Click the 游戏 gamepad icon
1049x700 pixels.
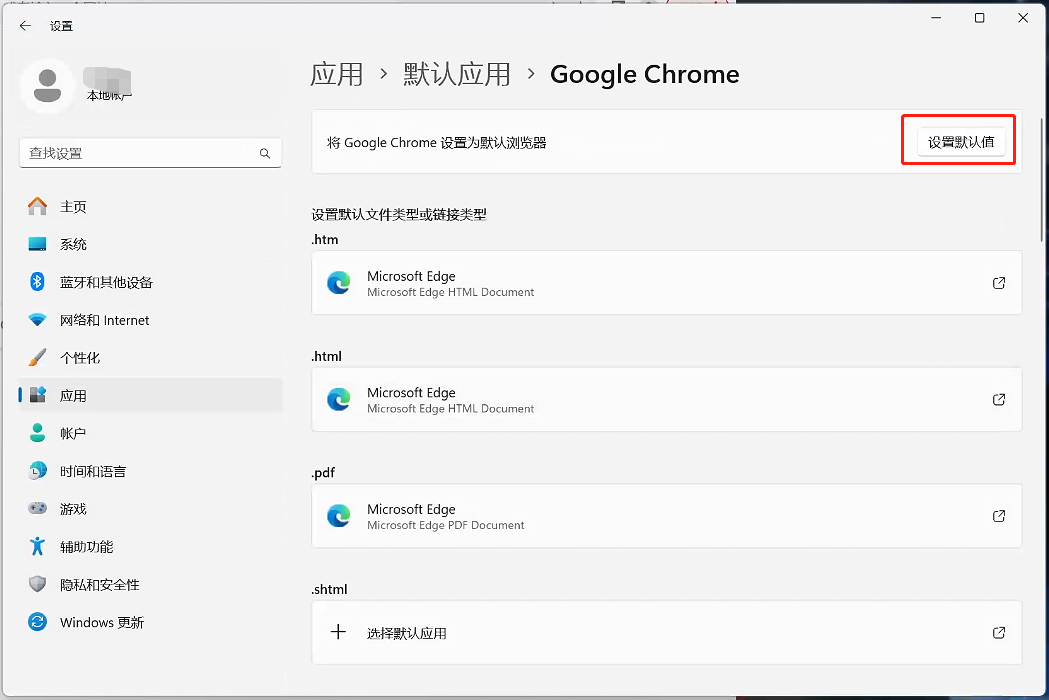pos(37,509)
